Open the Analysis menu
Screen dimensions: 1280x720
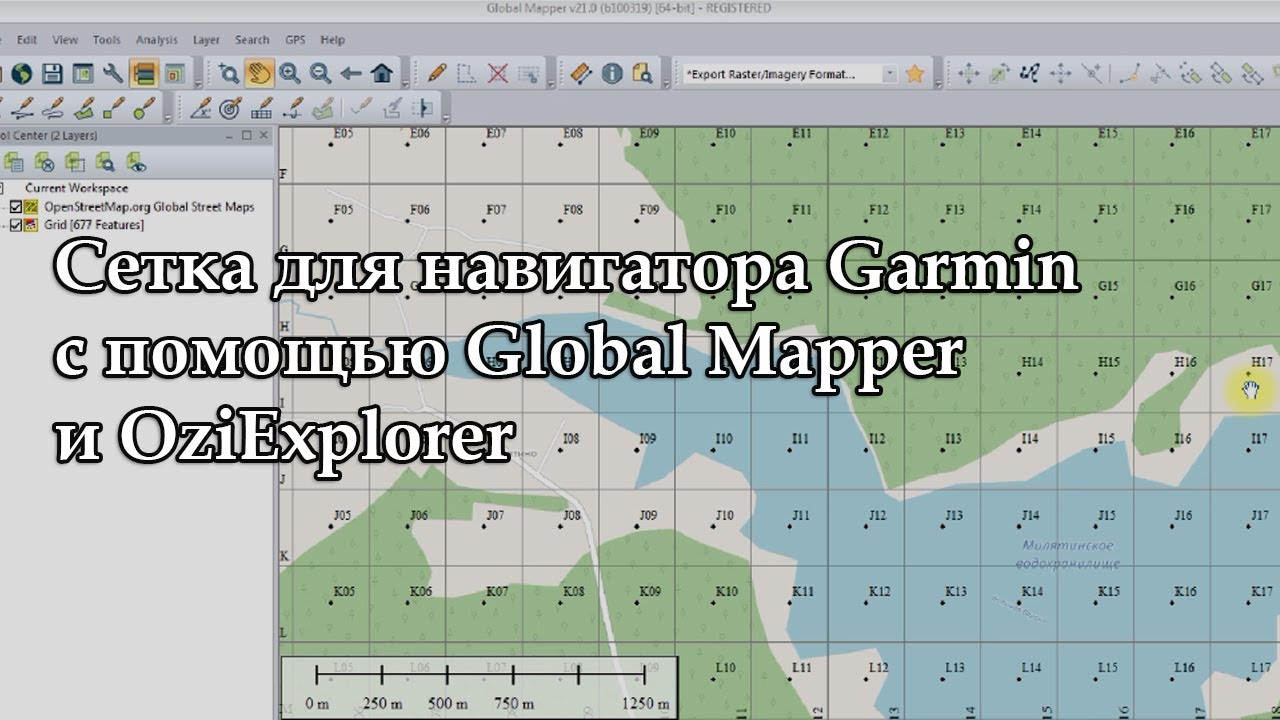point(156,40)
